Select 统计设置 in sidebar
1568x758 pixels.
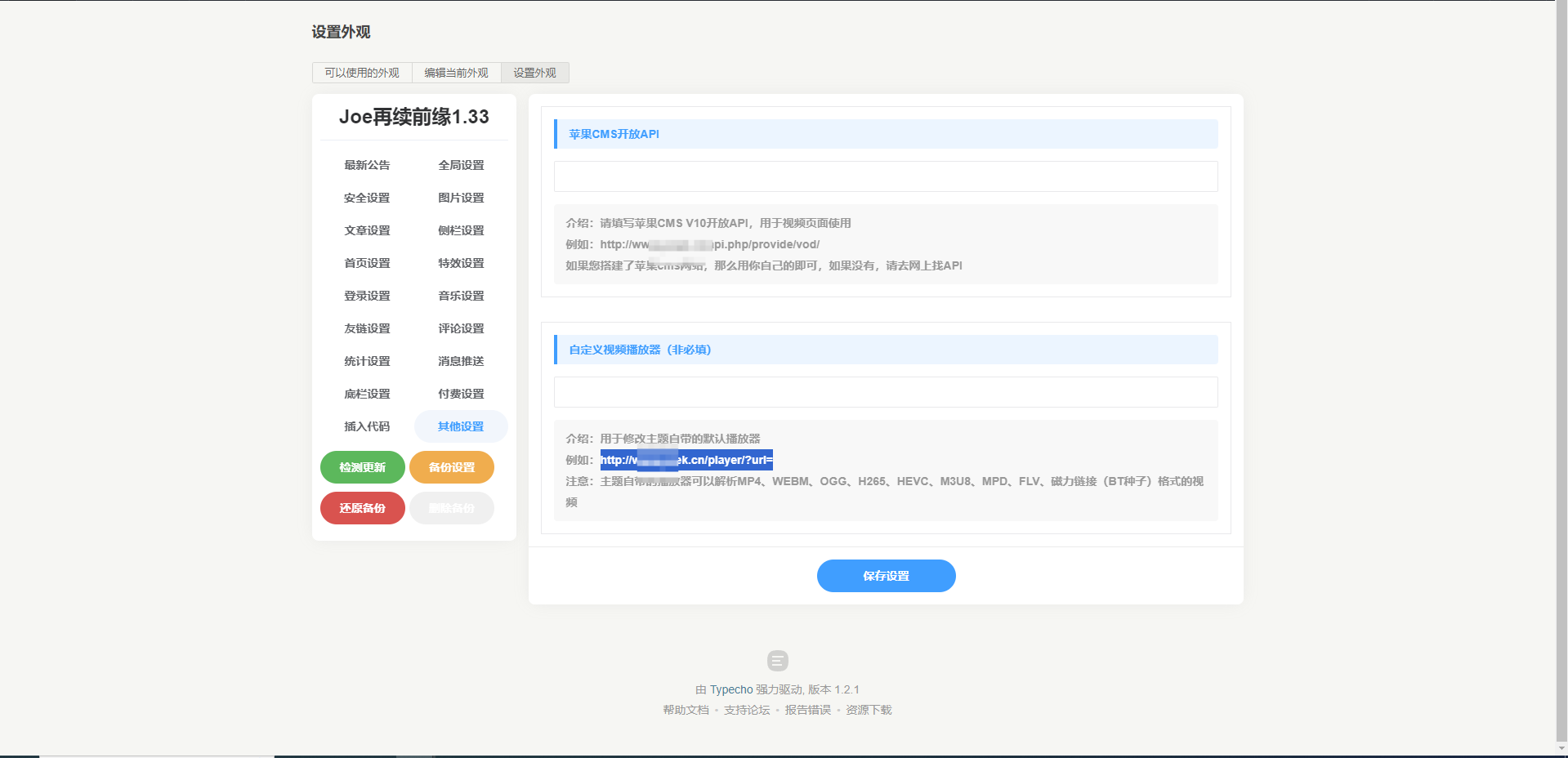367,361
